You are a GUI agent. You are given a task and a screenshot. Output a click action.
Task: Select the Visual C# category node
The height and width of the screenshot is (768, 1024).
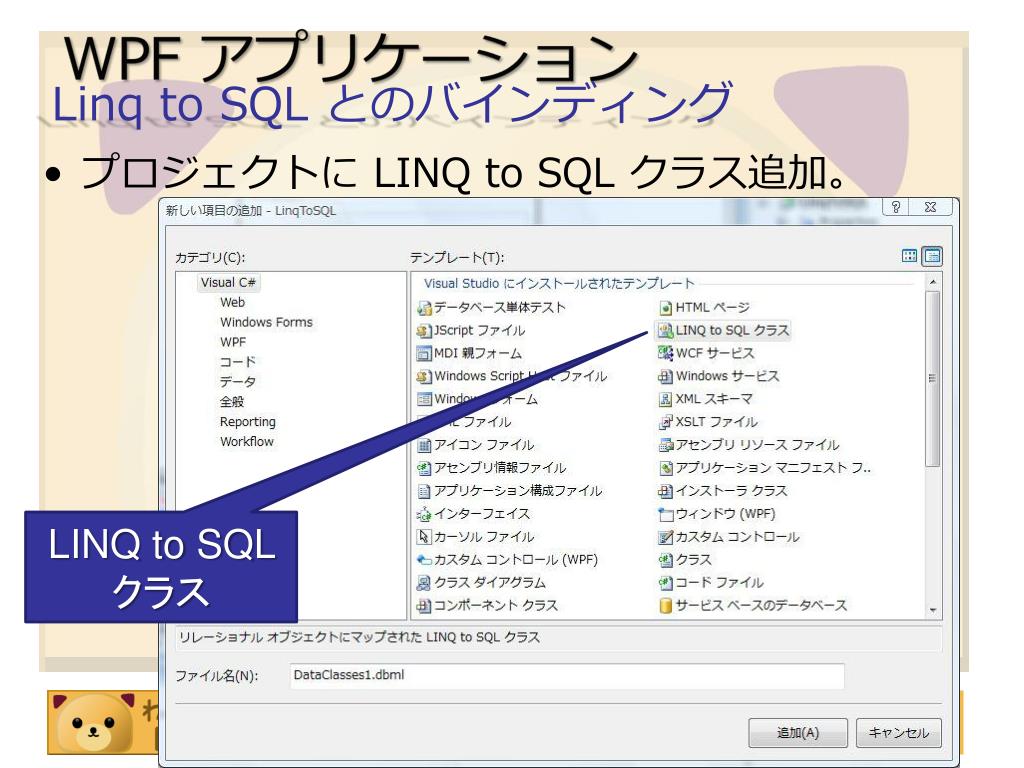click(x=229, y=282)
